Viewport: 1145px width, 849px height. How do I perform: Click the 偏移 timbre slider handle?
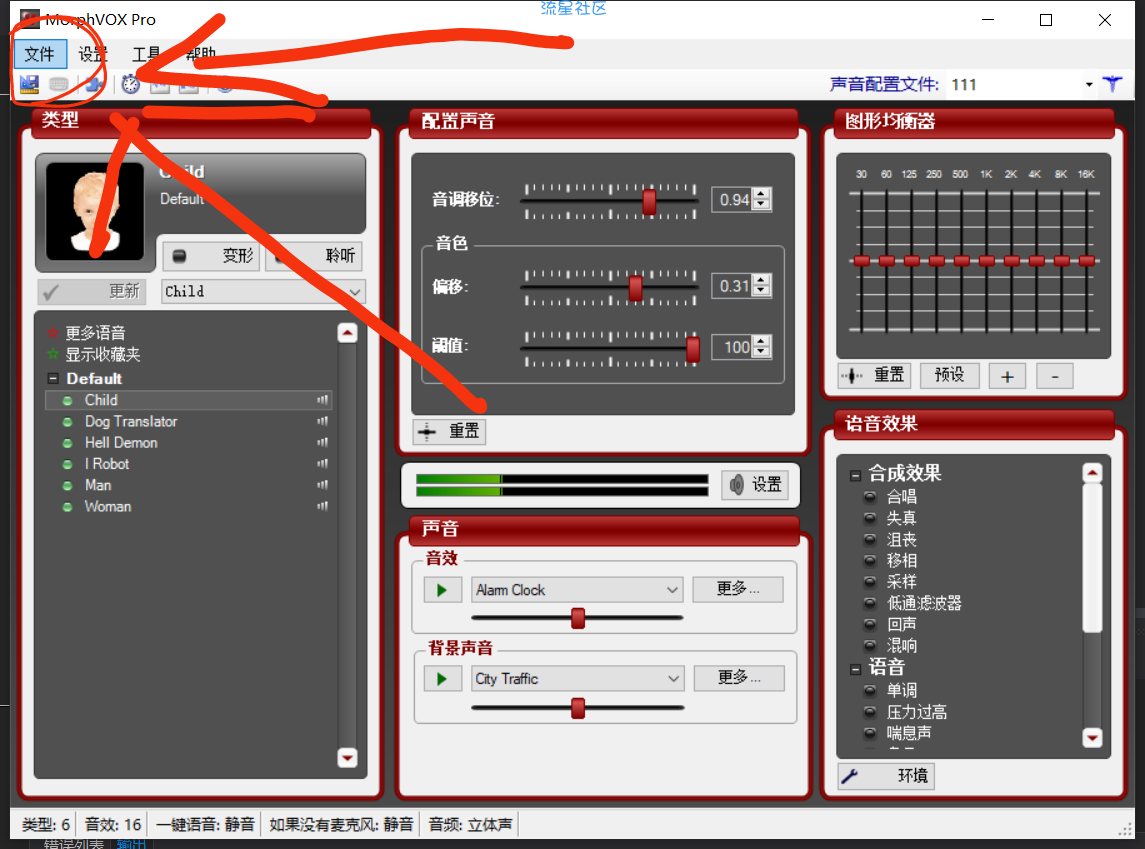[635, 288]
